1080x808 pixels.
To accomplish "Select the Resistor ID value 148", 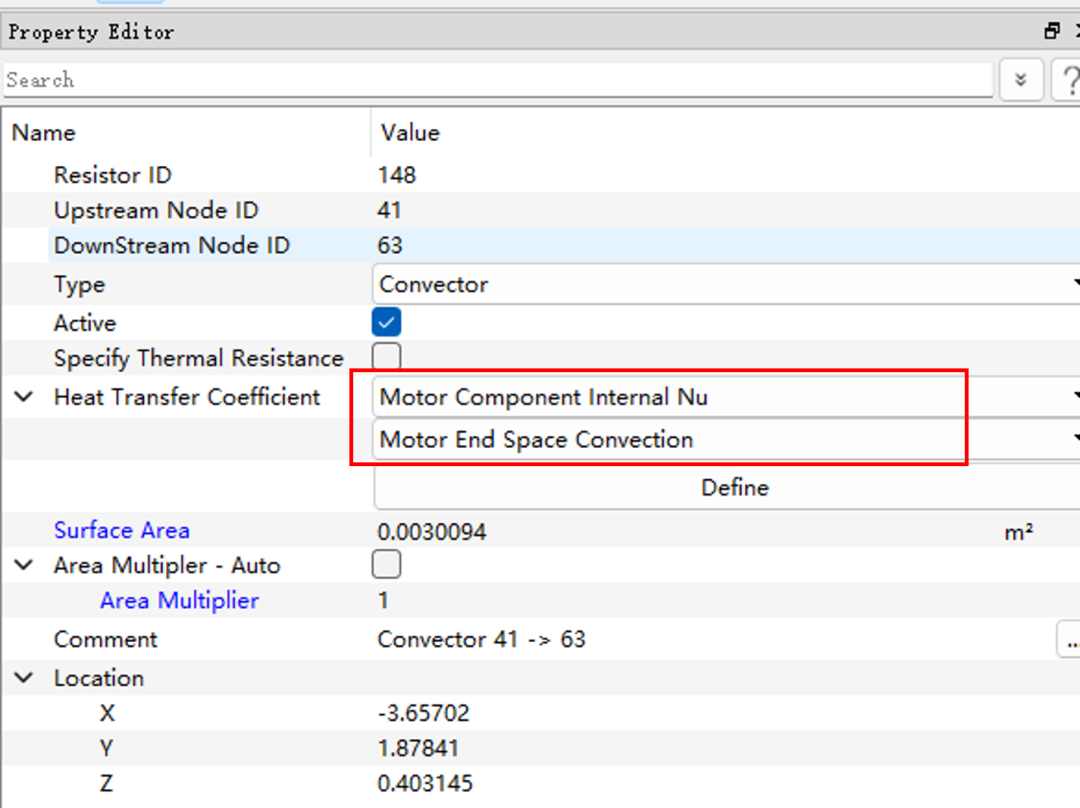I will coord(397,175).
